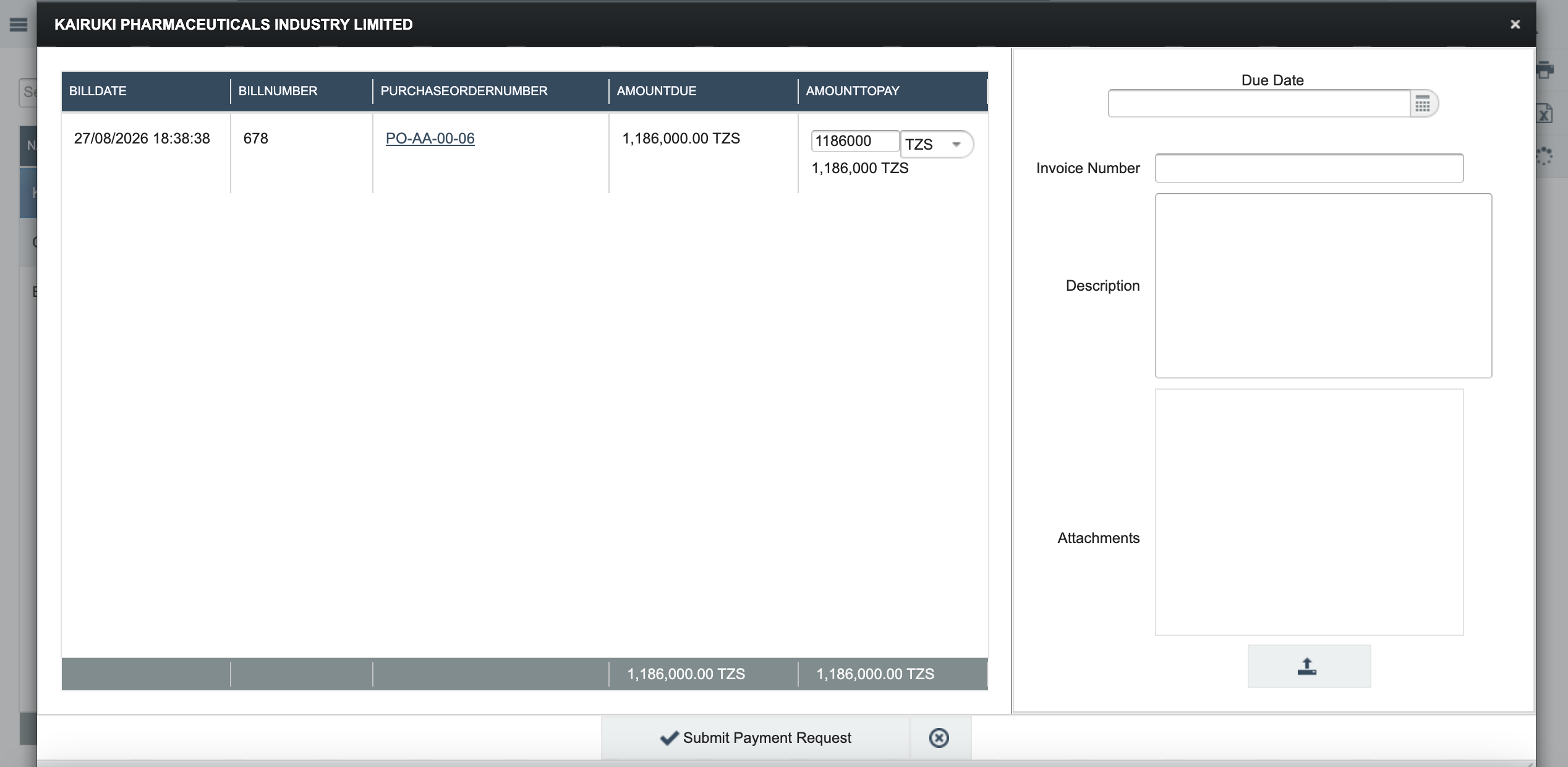Submit Payment Request
1568x767 pixels.
point(756,738)
